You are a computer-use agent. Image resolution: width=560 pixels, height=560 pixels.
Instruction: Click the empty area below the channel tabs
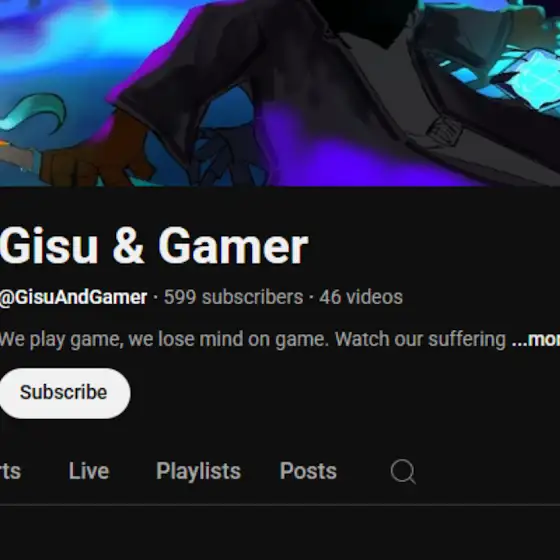pyautogui.click(x=280, y=533)
